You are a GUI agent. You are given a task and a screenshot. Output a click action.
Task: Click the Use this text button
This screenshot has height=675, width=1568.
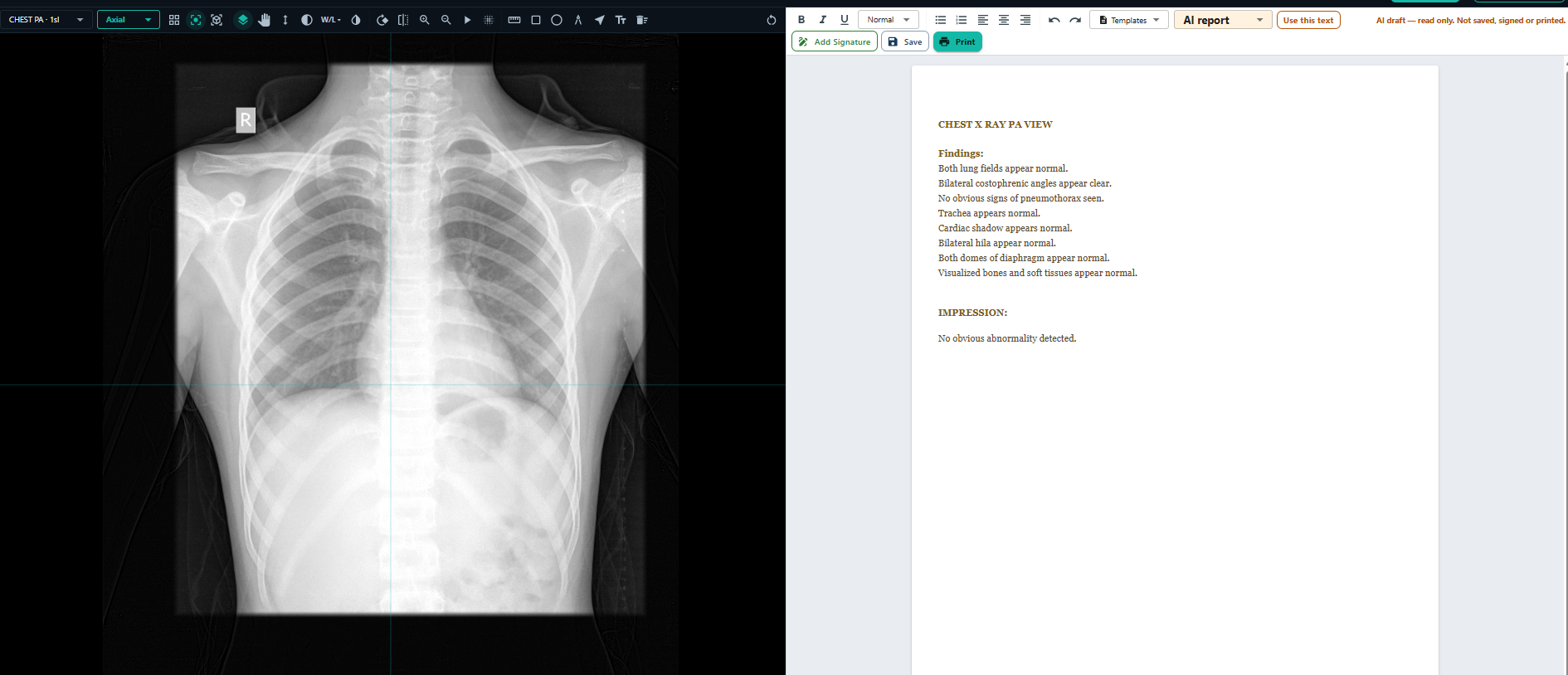coord(1308,20)
